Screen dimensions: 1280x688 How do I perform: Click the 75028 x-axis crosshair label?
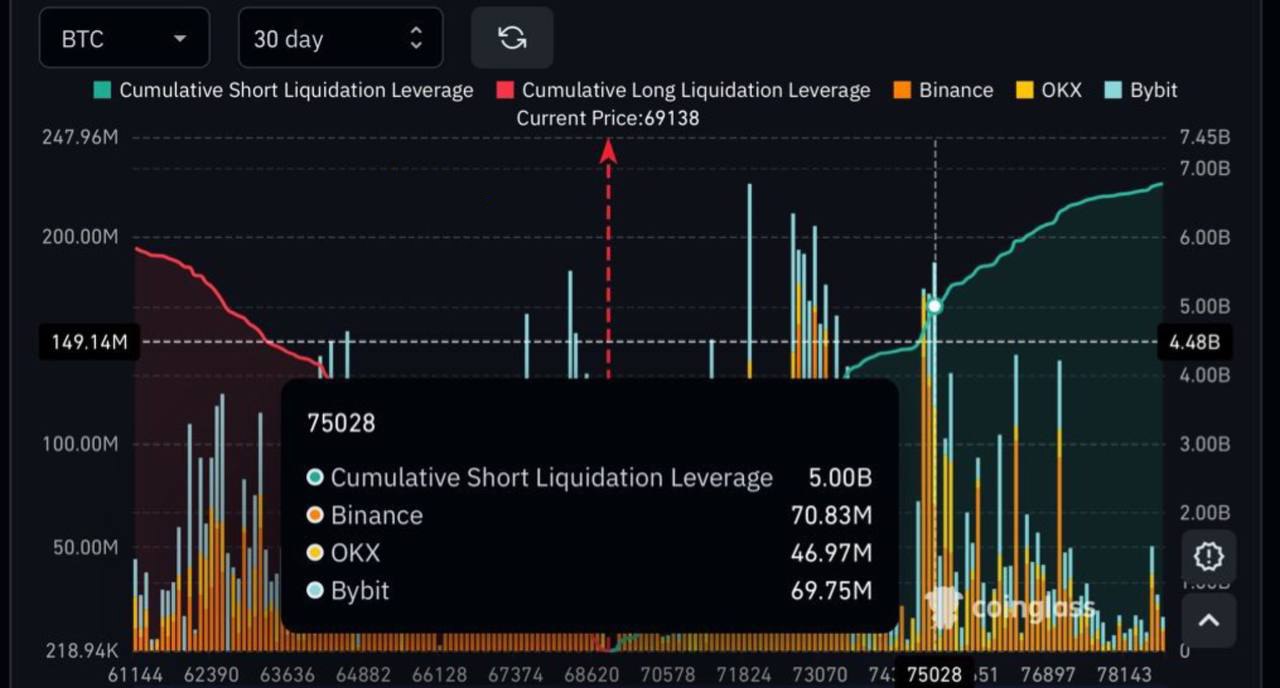point(934,675)
